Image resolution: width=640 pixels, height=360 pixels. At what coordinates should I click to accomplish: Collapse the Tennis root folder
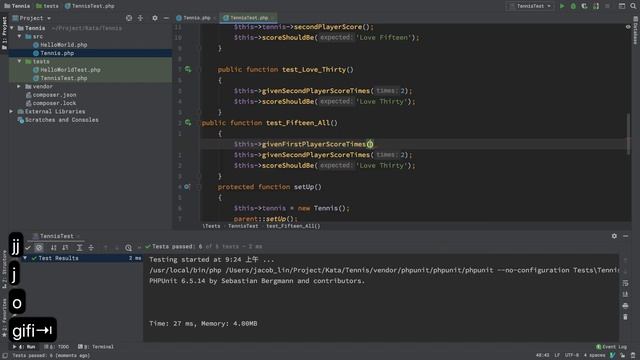(12, 28)
